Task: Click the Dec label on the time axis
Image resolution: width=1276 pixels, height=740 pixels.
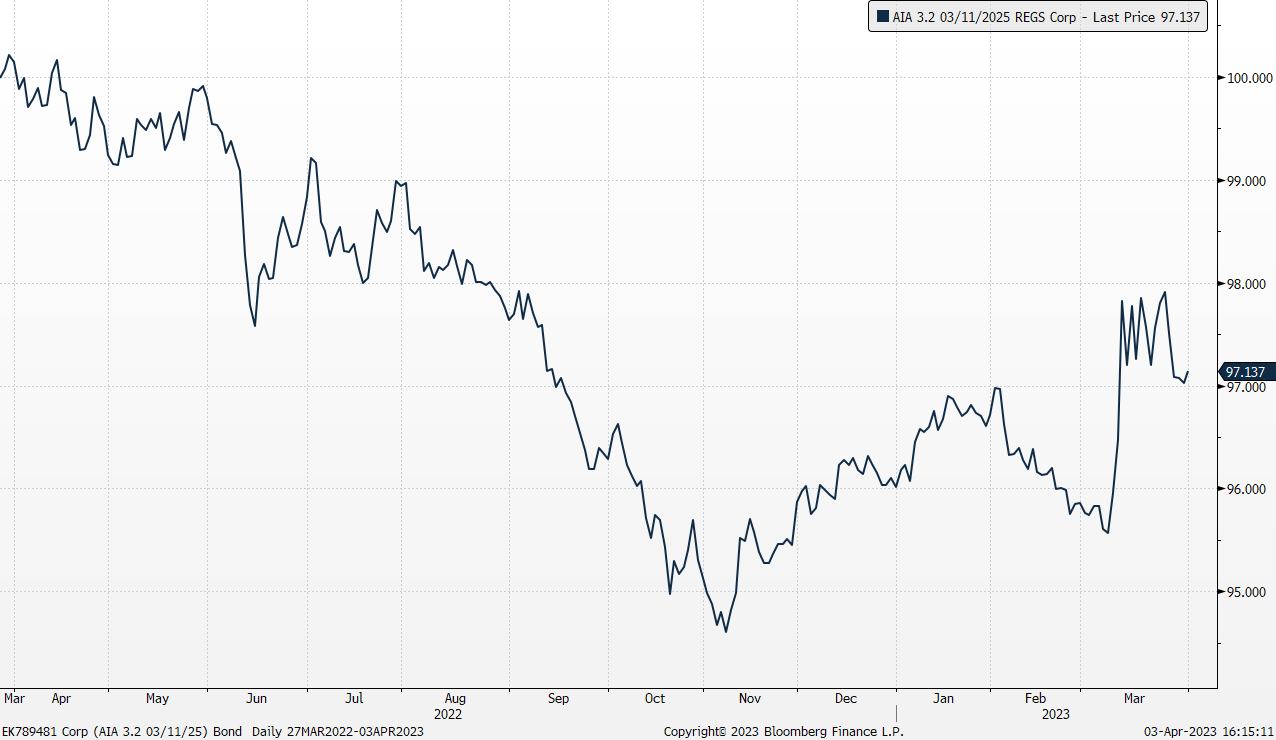Action: tap(846, 699)
